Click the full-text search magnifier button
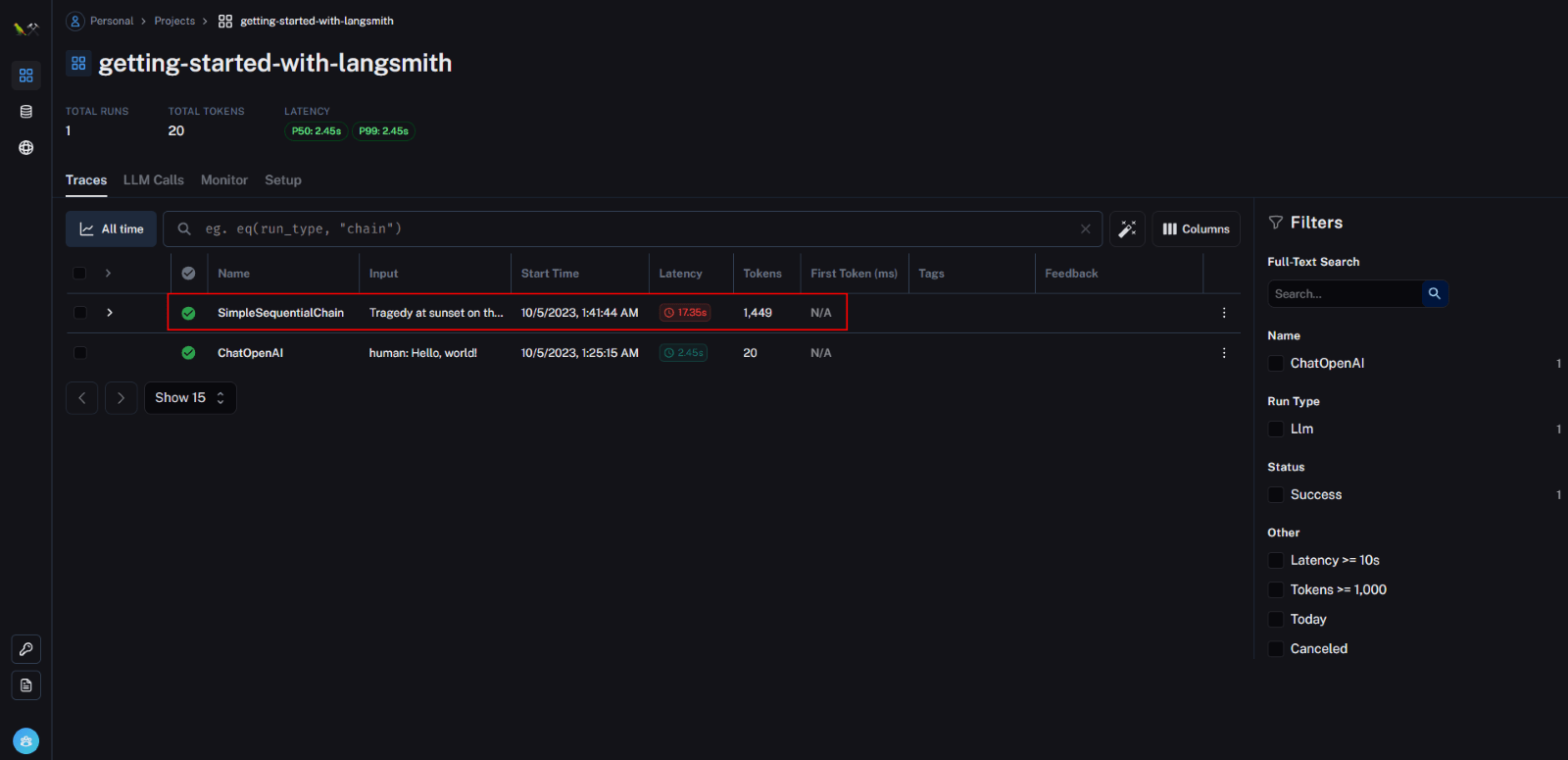Viewport: 1568px width, 760px height. point(1435,294)
